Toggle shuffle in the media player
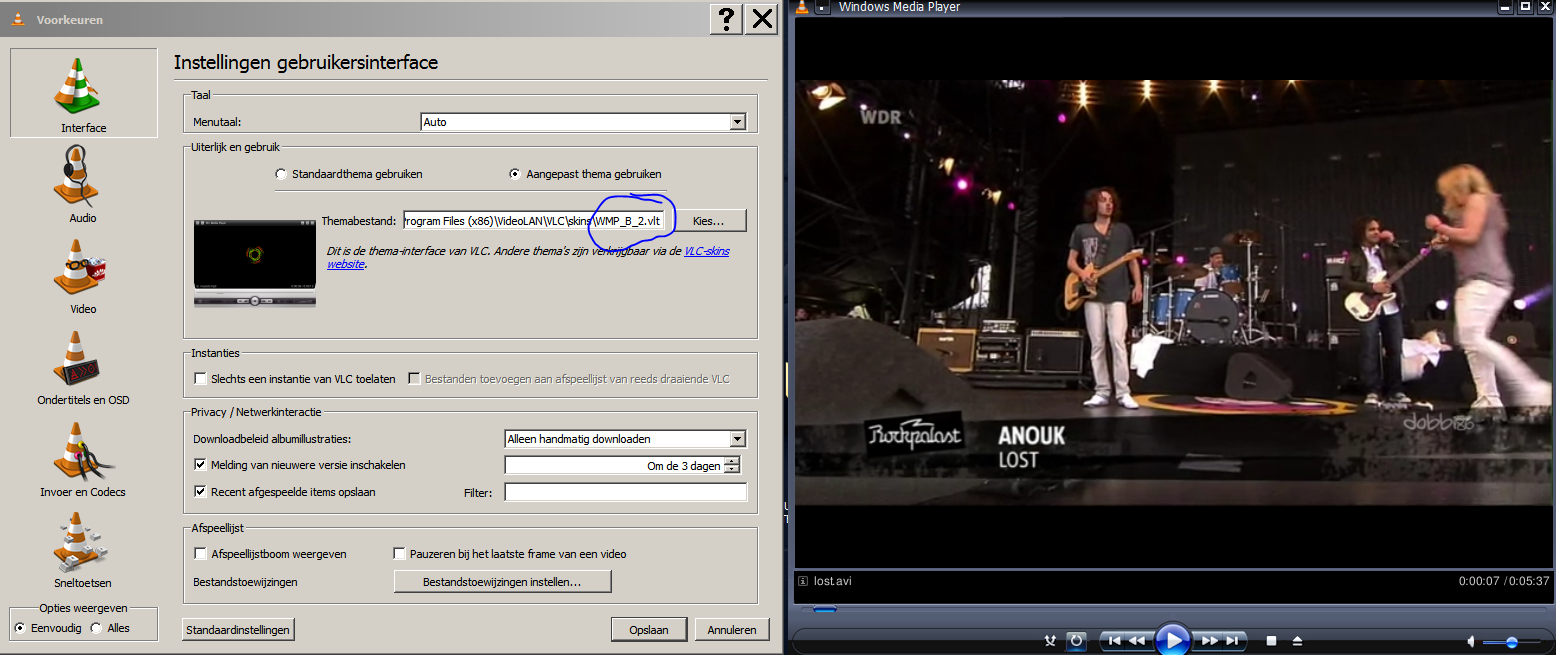The height and width of the screenshot is (655, 1556). pos(1050,640)
